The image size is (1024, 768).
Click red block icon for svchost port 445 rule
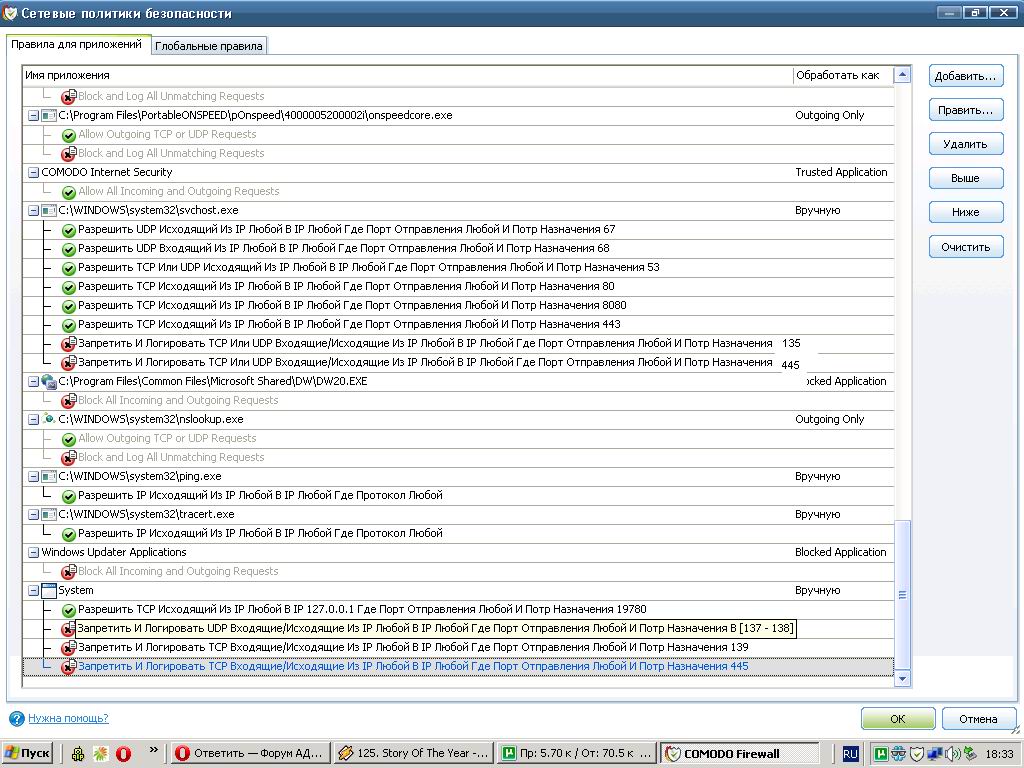[69, 363]
